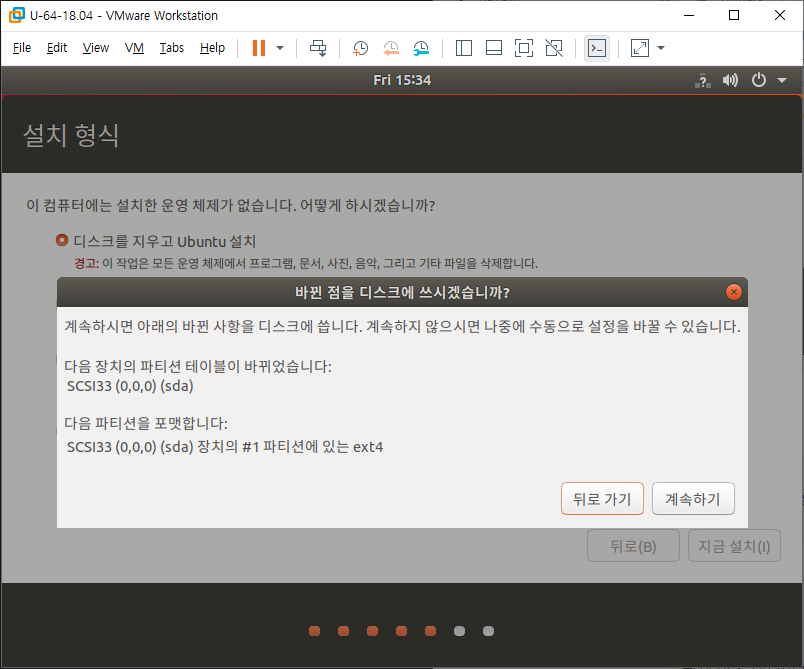Click the first installer progress dot

pos(314,631)
